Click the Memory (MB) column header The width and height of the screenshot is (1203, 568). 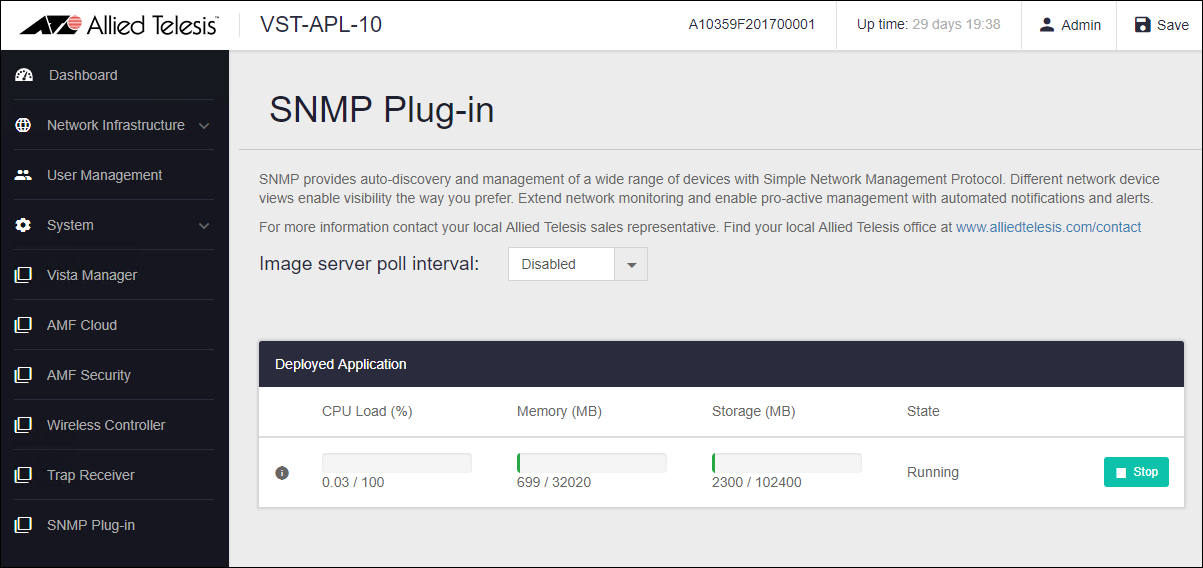[559, 411]
